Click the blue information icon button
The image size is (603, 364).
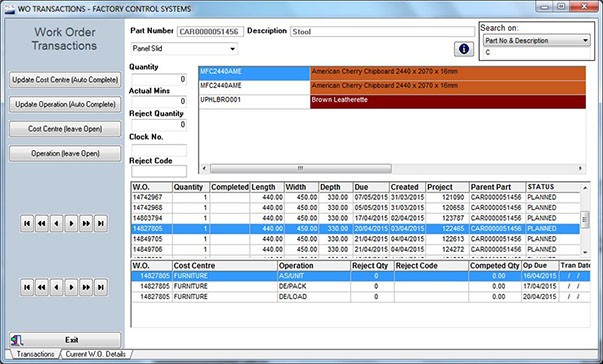click(x=464, y=49)
